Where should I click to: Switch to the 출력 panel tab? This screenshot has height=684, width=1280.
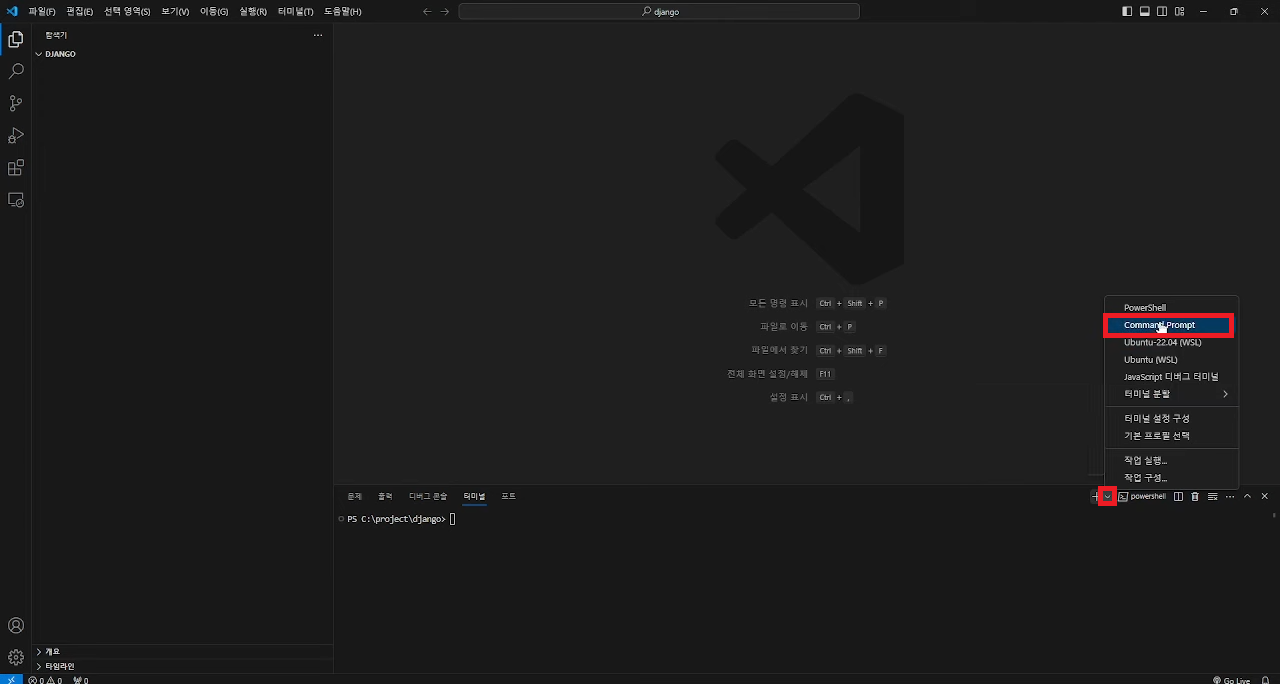(x=385, y=496)
